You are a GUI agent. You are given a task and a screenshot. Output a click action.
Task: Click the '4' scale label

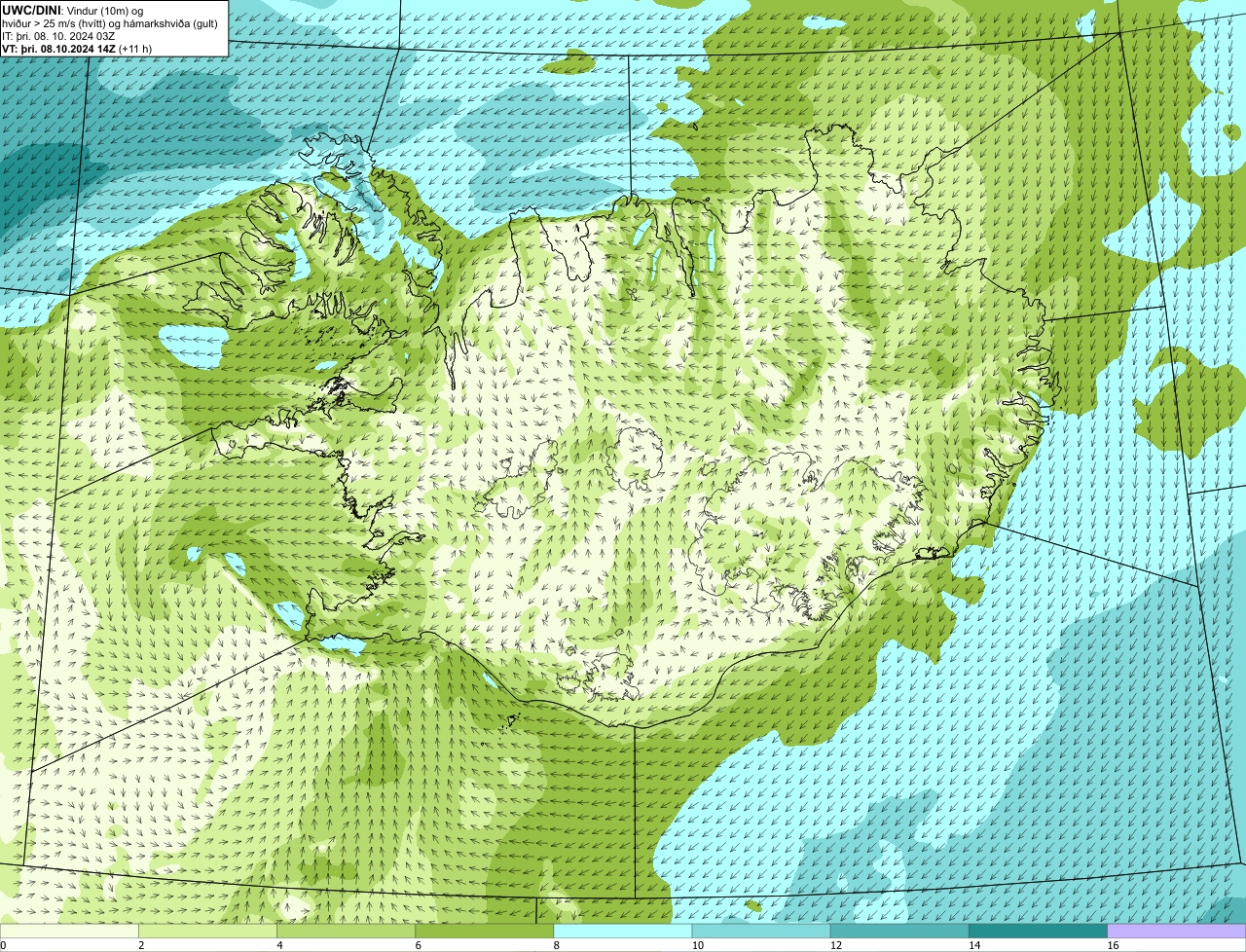(x=279, y=945)
